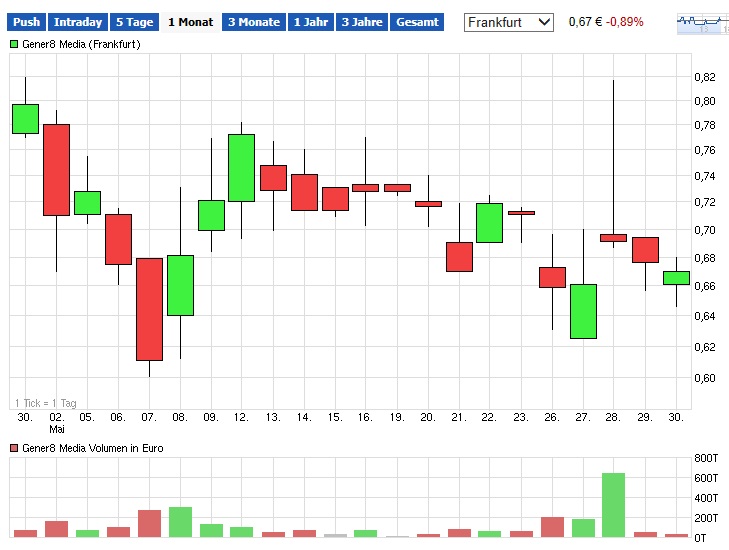Click the mini sparkline chart thumbnail
Screen dimensions: 729x550
coord(703,24)
